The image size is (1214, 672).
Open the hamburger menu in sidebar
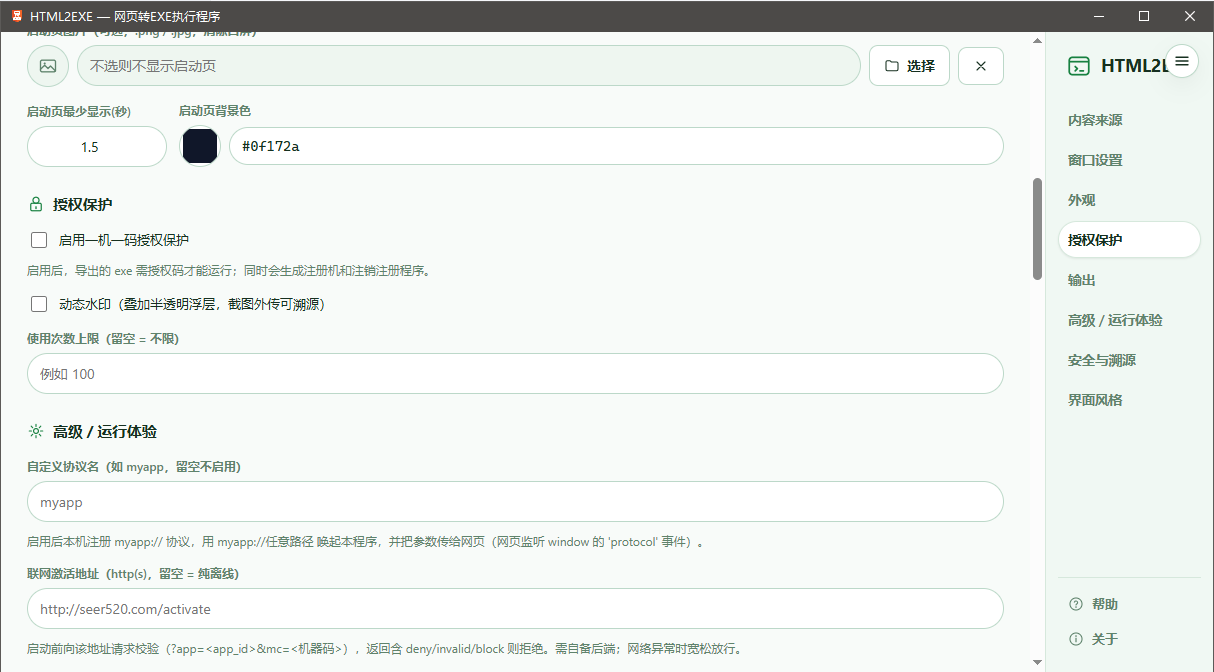(1182, 61)
